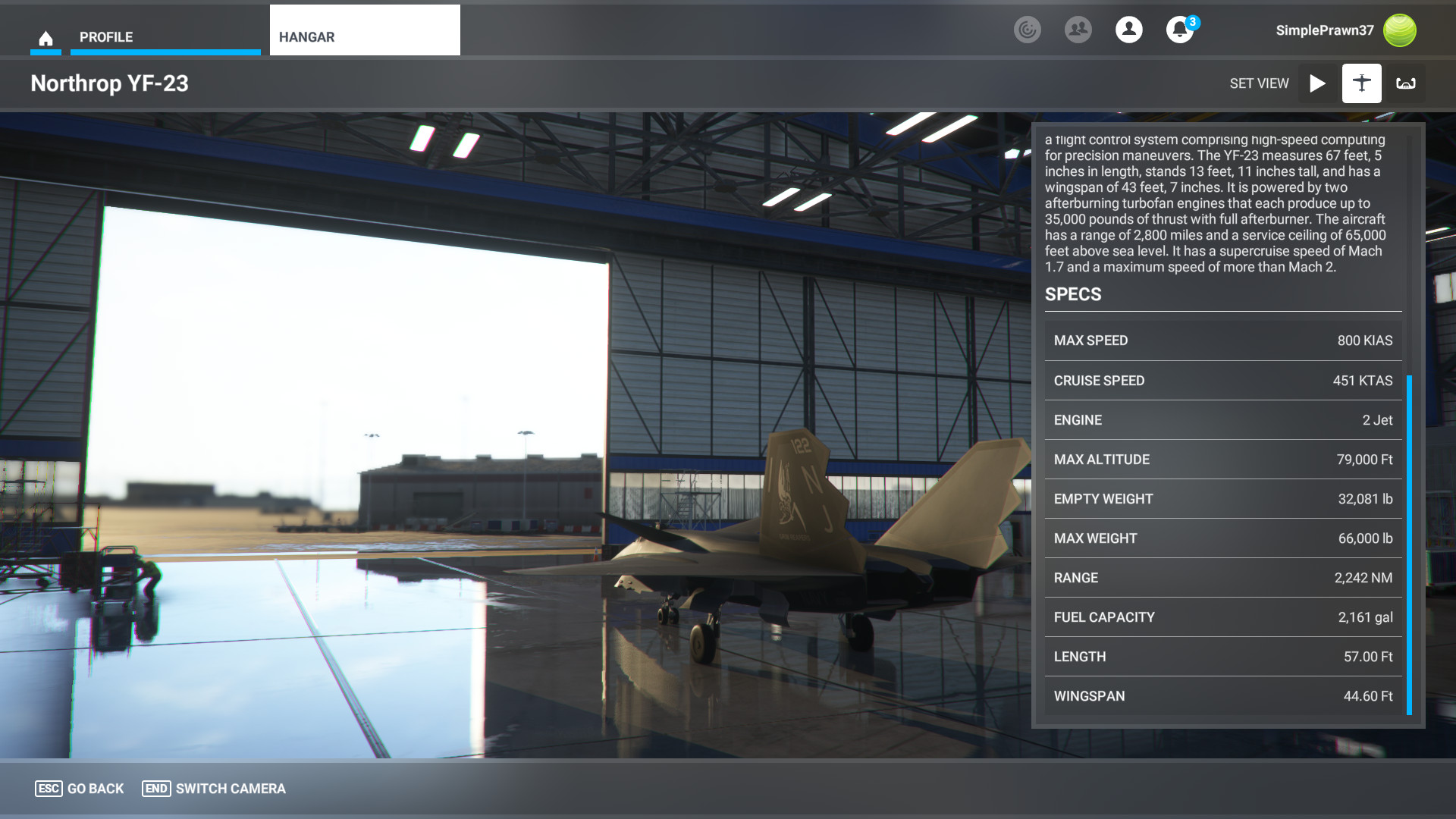
Task: Click ESC GO BACK button
Action: click(x=80, y=789)
